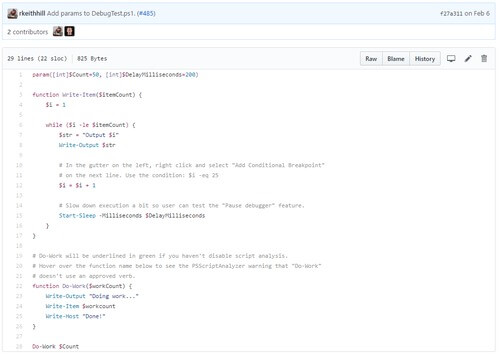Click 'function Do-Work($workCount) {' line

click(82, 286)
